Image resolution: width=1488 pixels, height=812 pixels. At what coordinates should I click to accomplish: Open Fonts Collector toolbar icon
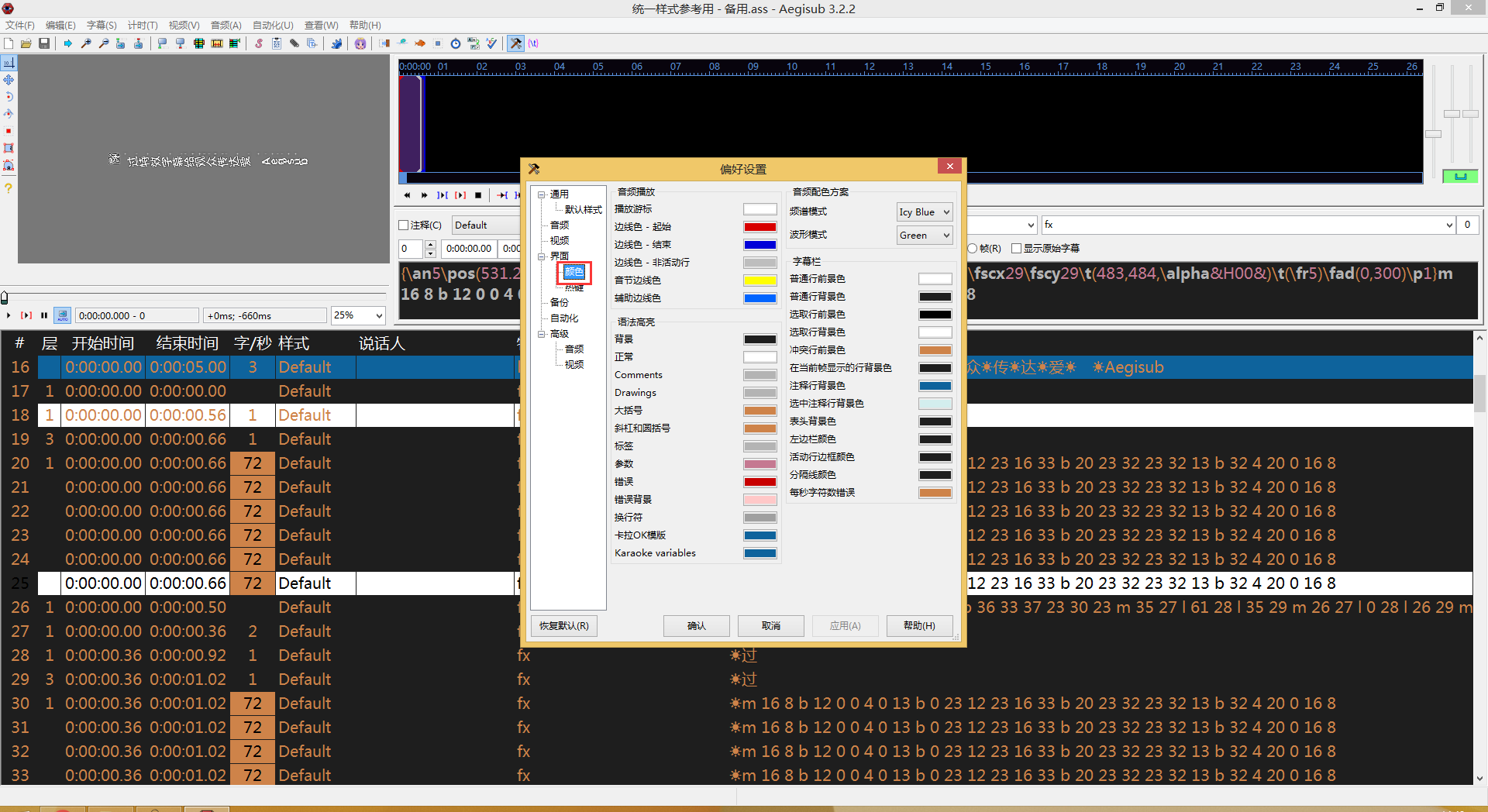tap(312, 43)
